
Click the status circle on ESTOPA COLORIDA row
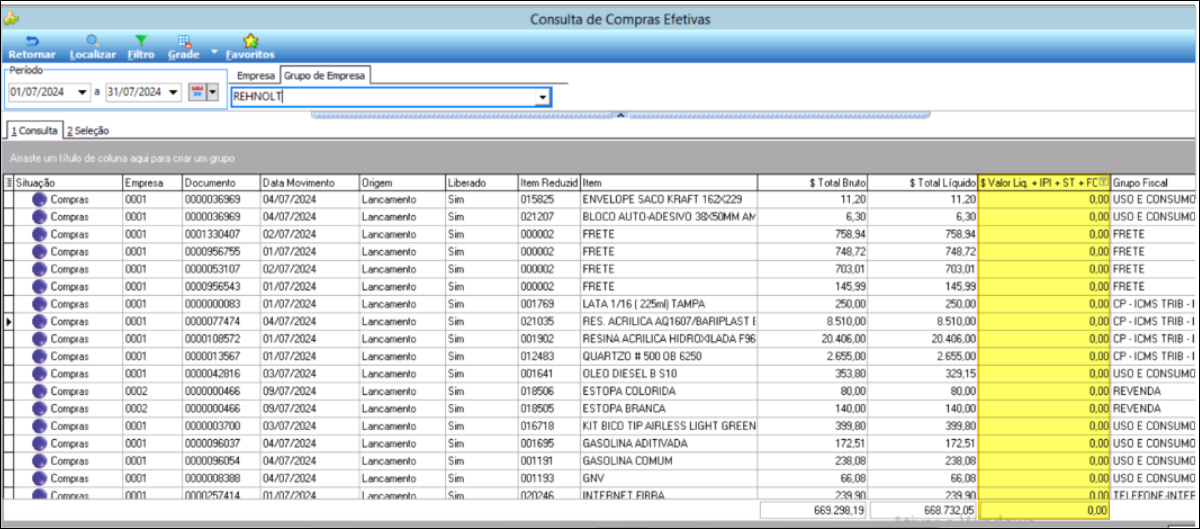click(x=39, y=391)
